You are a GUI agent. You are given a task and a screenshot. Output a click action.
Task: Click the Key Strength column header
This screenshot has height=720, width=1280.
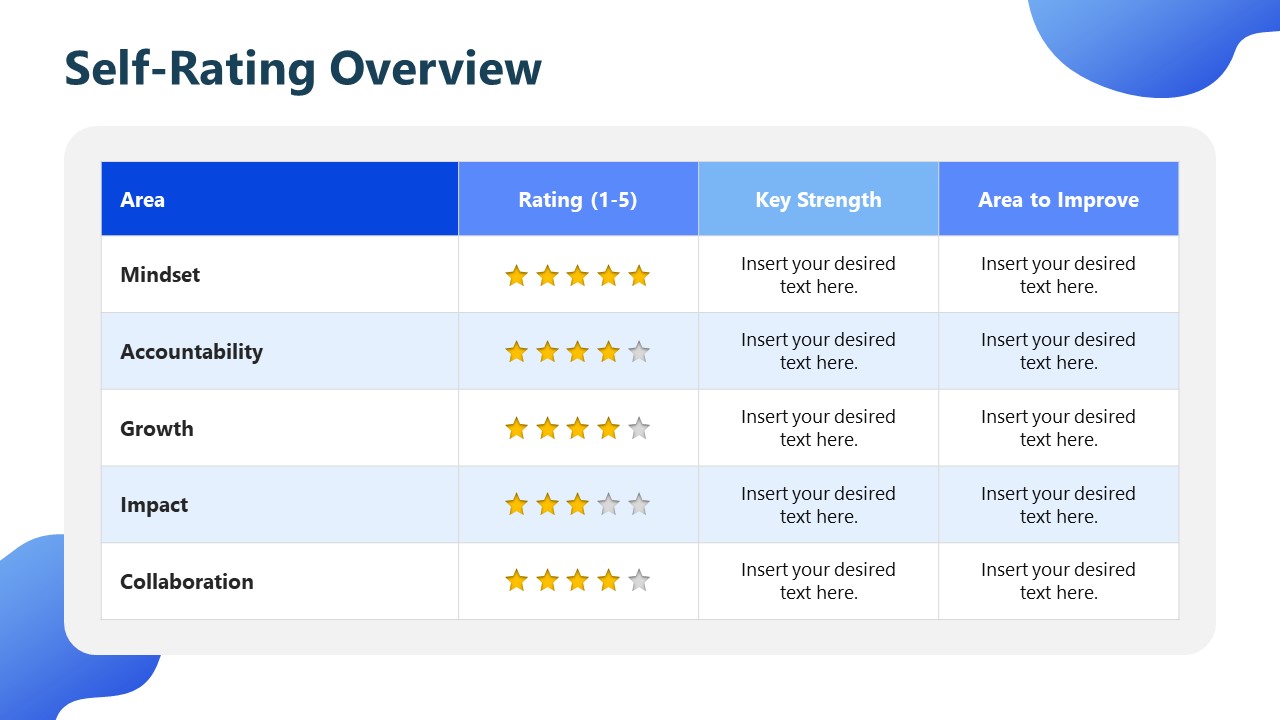click(x=818, y=200)
